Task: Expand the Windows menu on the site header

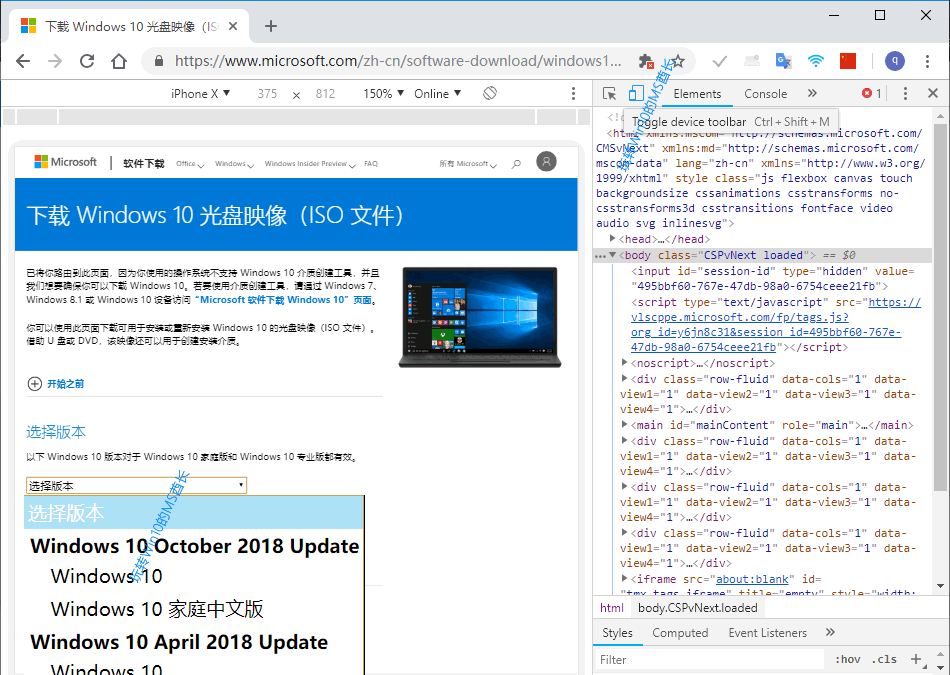Action: click(x=234, y=164)
